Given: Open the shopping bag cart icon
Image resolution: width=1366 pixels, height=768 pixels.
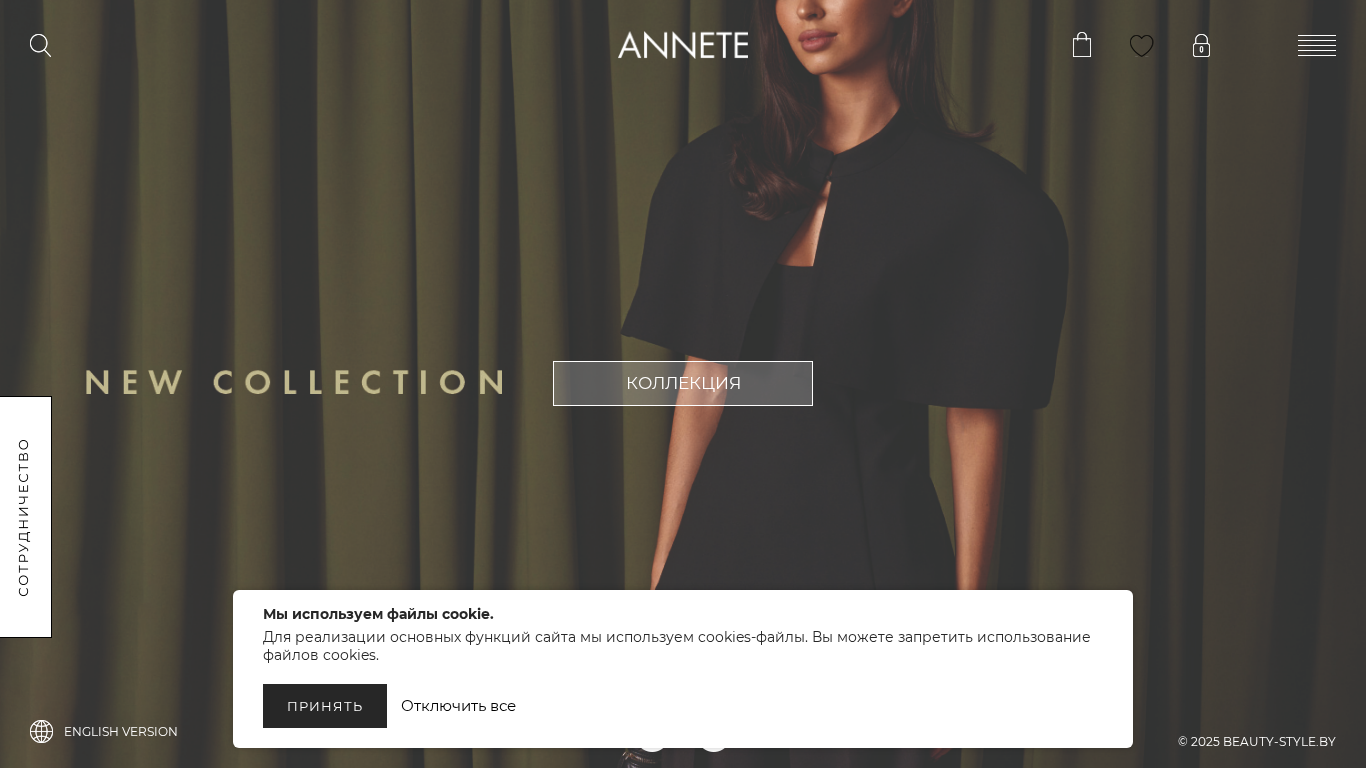Looking at the screenshot, I should click(1082, 45).
